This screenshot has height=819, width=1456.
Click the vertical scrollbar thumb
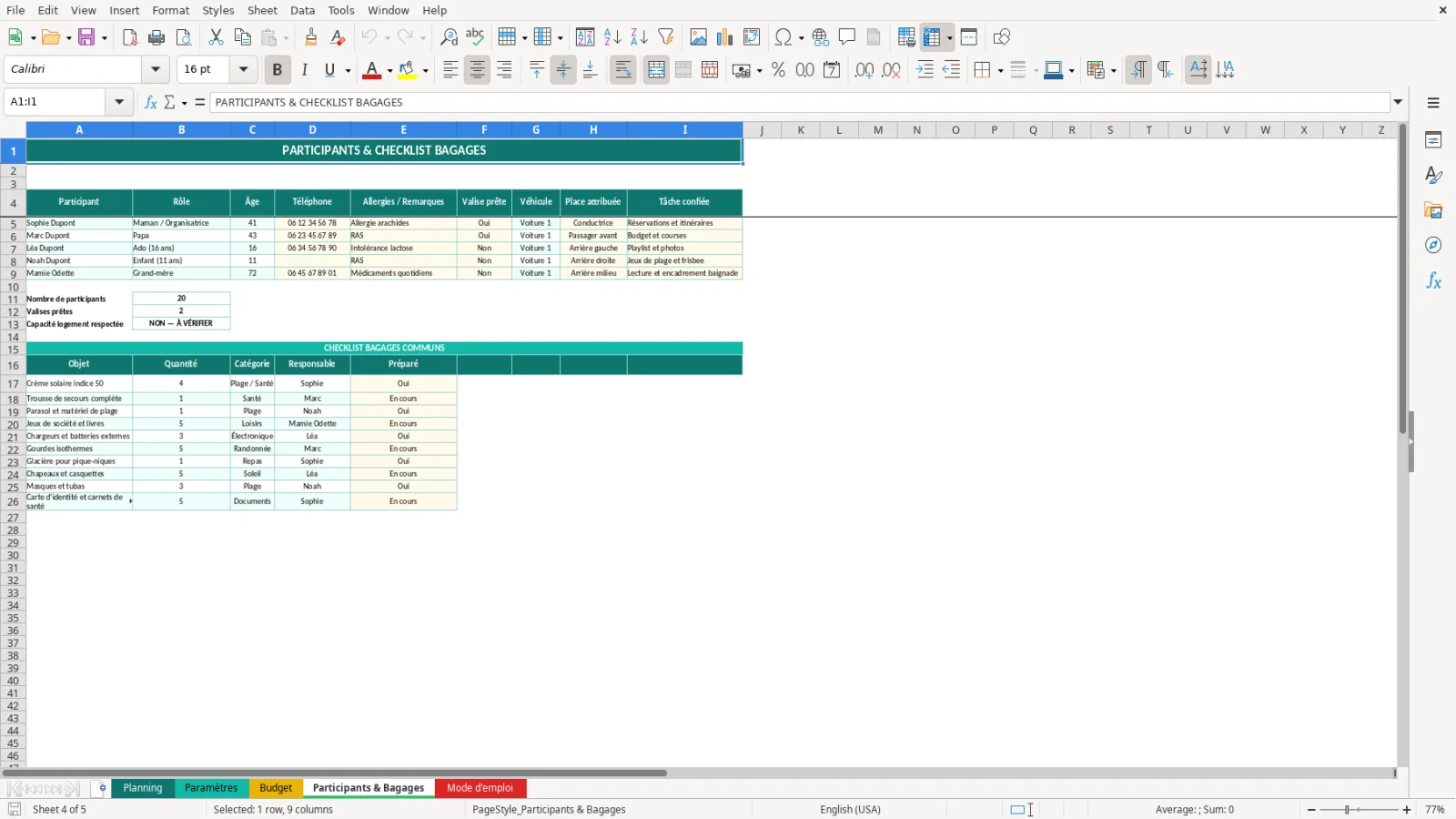pos(1402,278)
